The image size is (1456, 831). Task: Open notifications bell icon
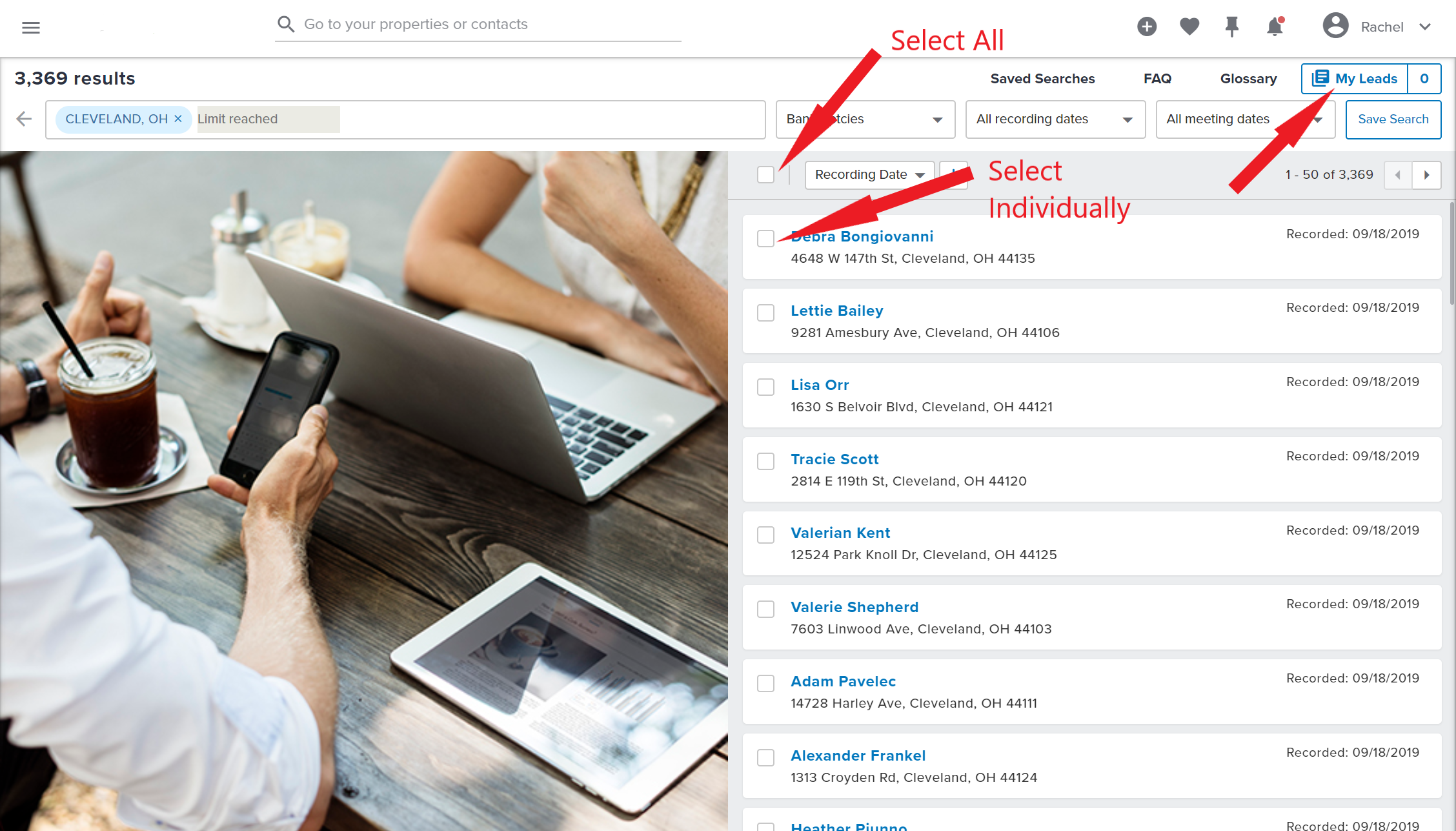click(1275, 26)
